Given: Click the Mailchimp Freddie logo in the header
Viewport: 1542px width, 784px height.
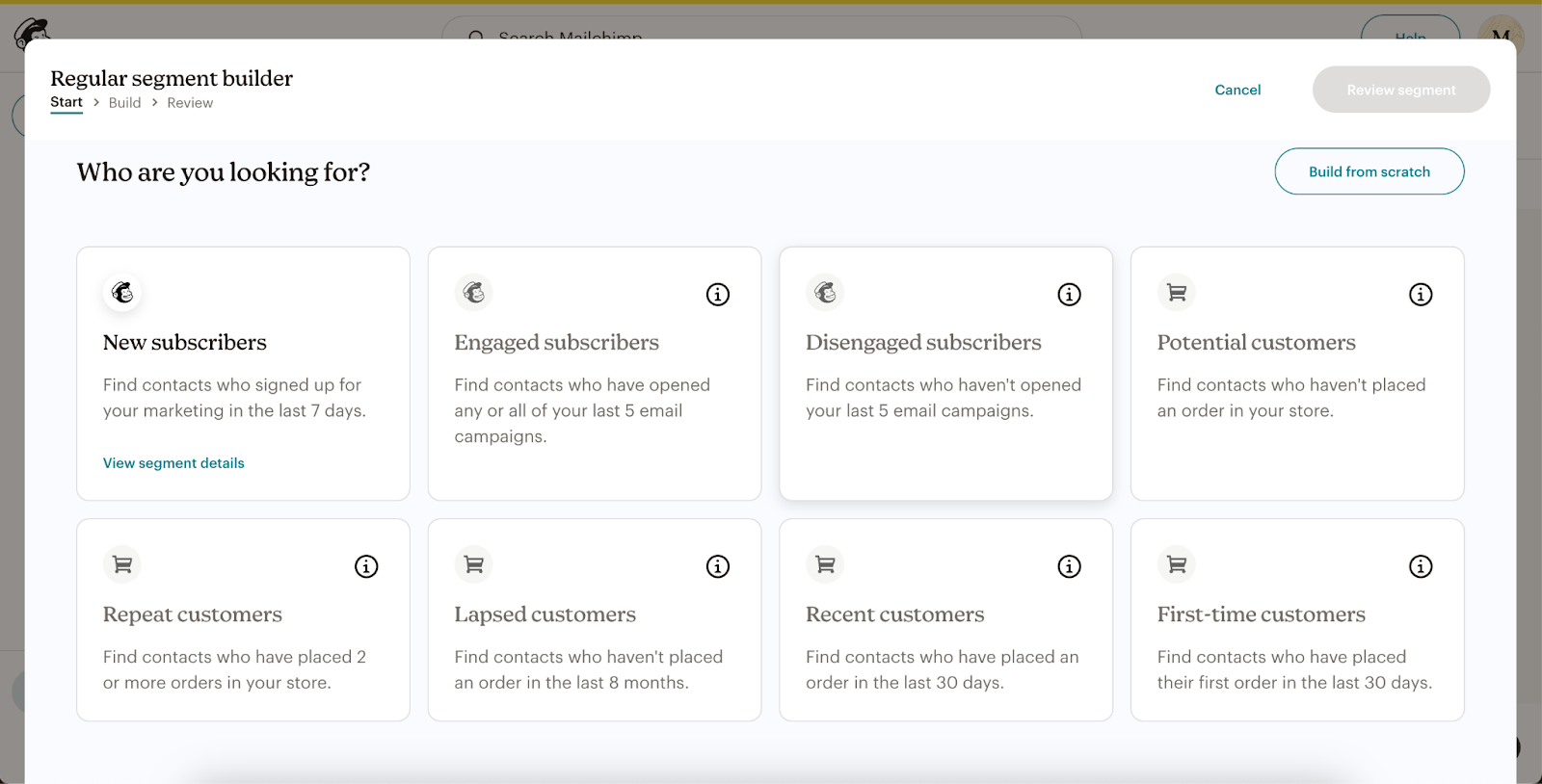Looking at the screenshot, I should pyautogui.click(x=31, y=31).
